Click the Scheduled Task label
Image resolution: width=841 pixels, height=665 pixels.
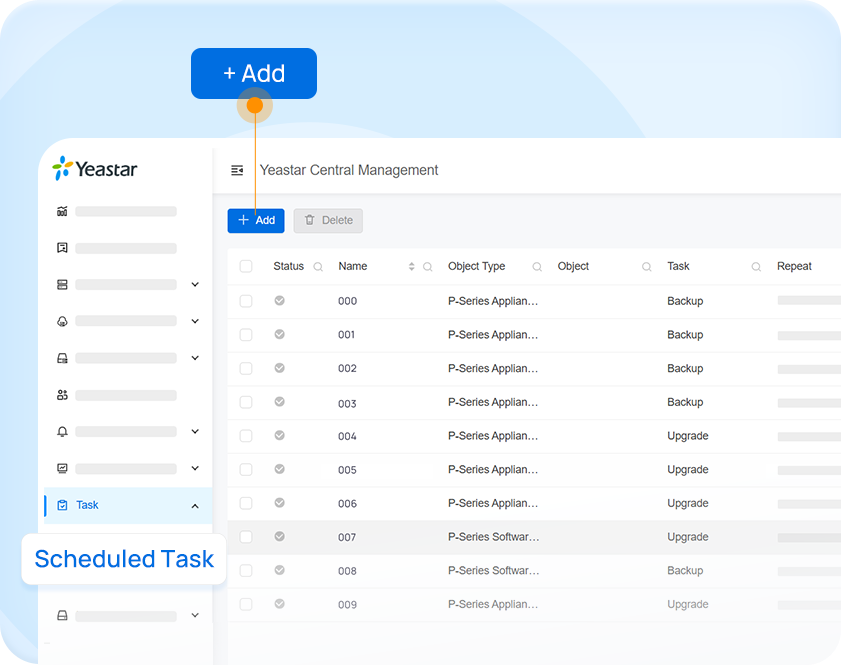pyautogui.click(x=123, y=559)
